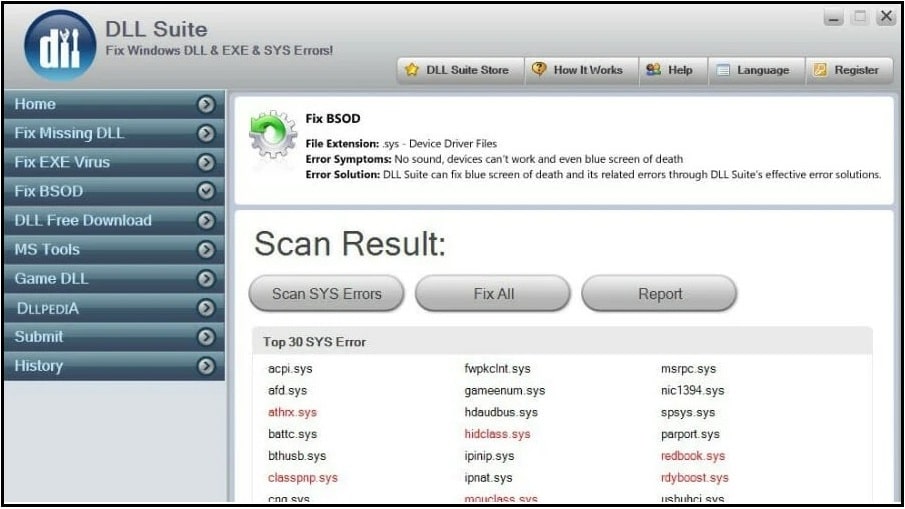The image size is (905, 509).
Task: Click the Report button
Action: tap(660, 294)
